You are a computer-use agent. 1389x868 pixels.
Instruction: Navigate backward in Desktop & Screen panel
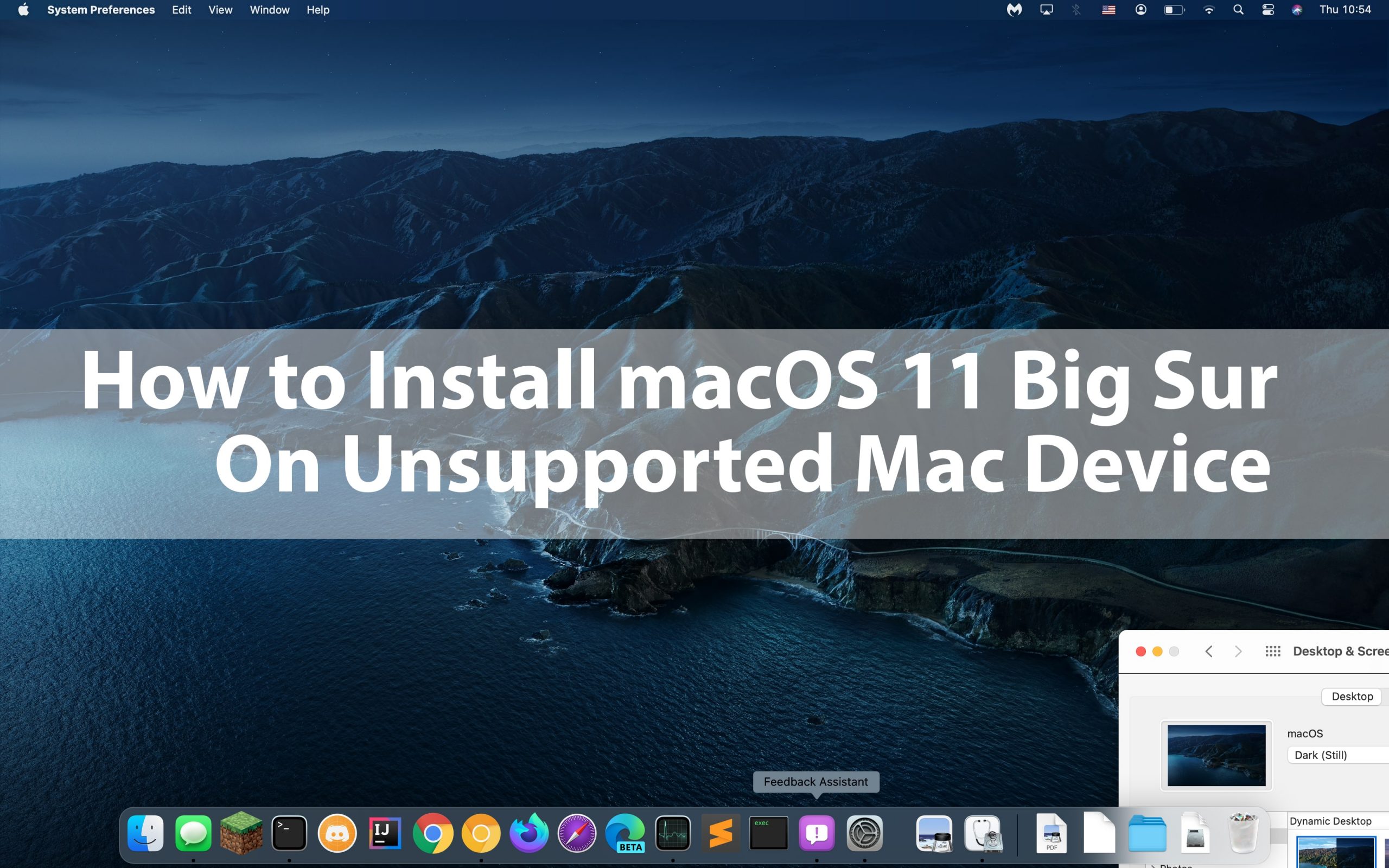(1210, 651)
